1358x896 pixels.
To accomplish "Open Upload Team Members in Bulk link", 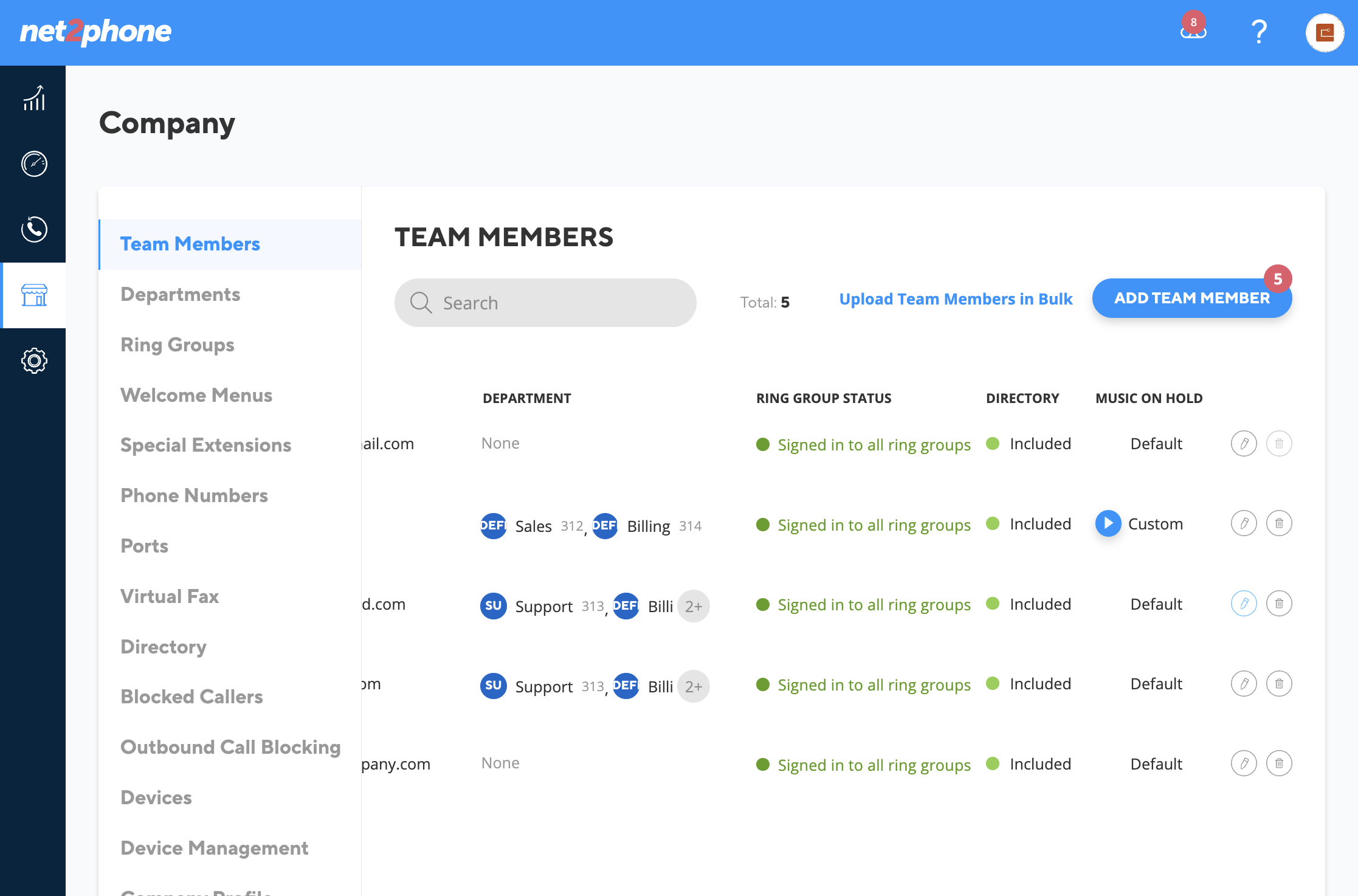I will pos(956,299).
